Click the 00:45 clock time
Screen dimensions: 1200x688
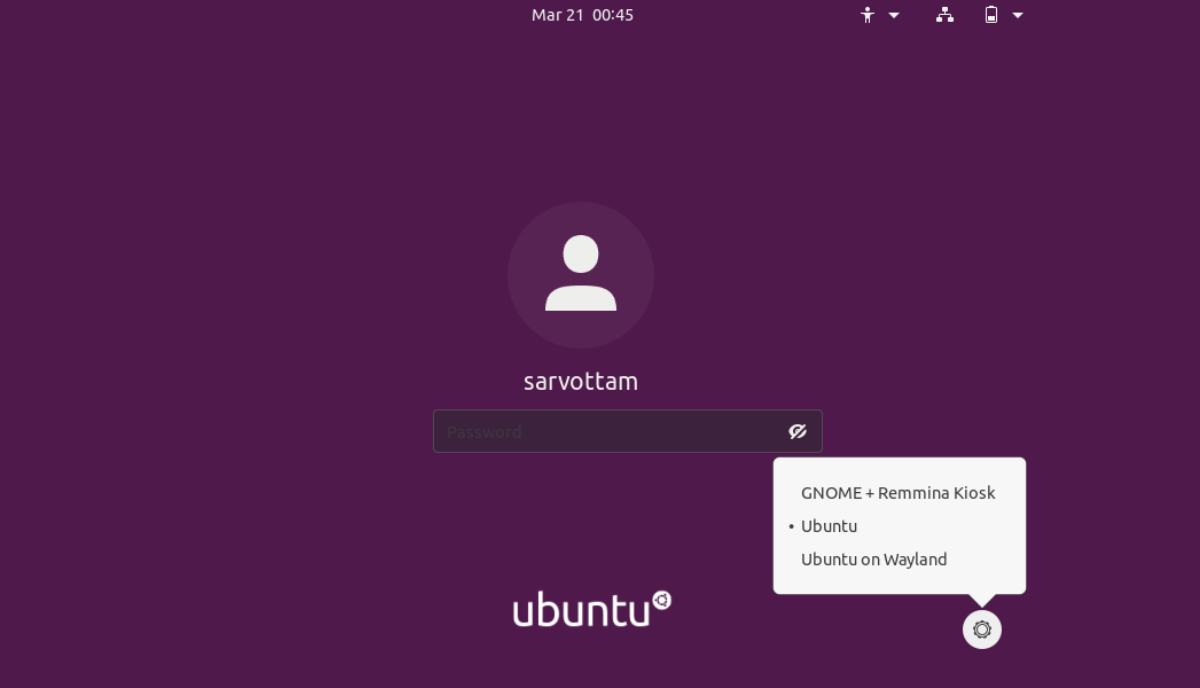[x=613, y=15]
